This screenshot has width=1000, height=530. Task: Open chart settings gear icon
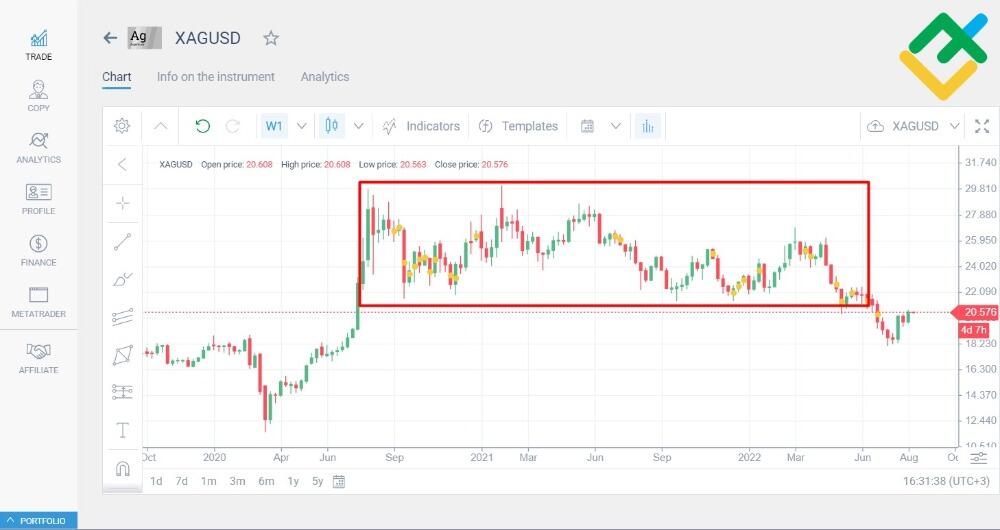[122, 126]
